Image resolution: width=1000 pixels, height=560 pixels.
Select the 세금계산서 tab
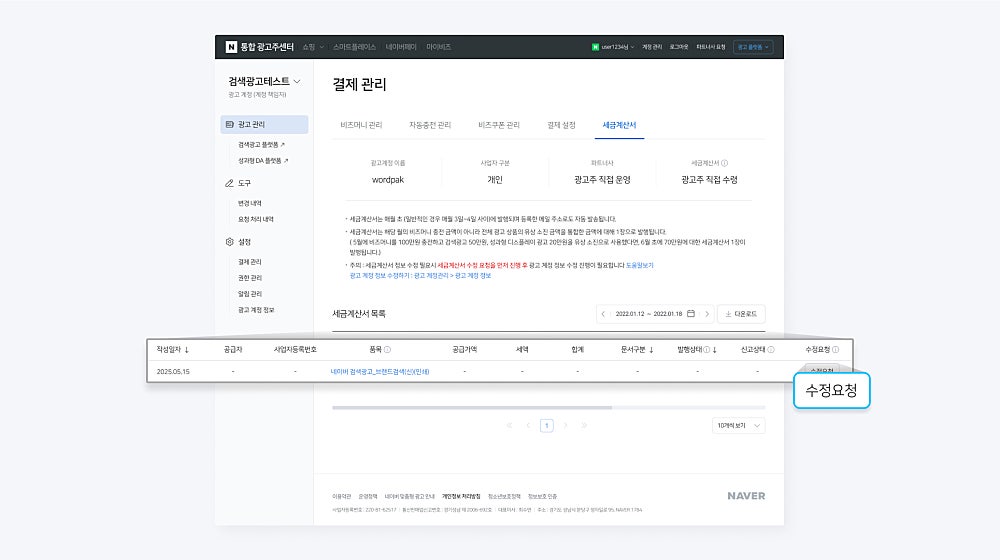[619, 125]
